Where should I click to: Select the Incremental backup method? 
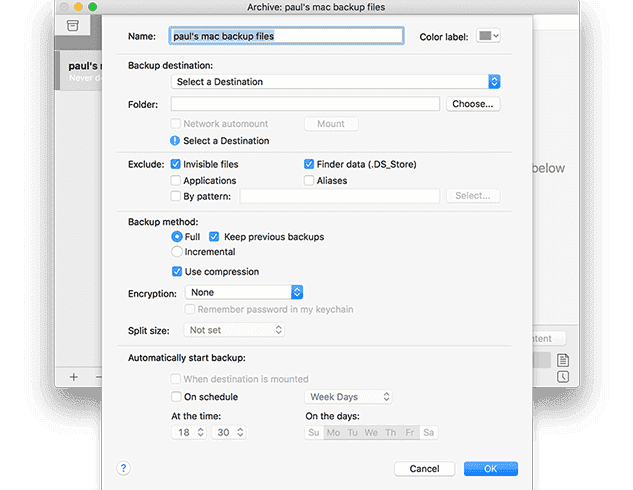coord(177,252)
